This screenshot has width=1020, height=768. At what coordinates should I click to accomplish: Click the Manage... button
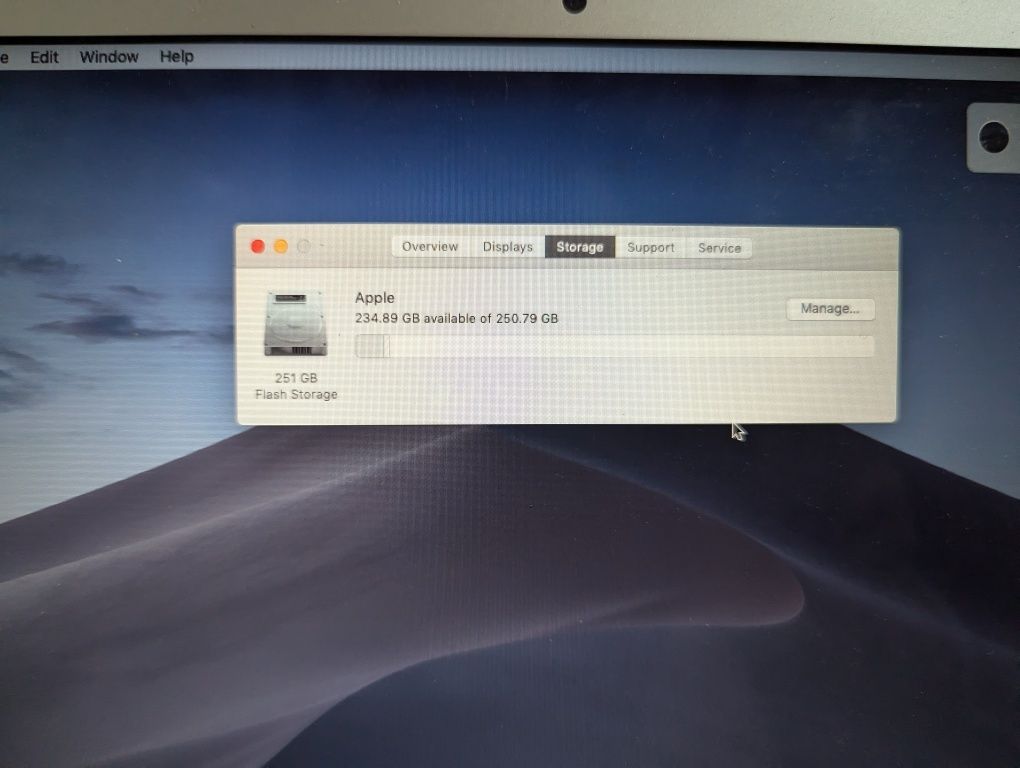pyautogui.click(x=830, y=309)
